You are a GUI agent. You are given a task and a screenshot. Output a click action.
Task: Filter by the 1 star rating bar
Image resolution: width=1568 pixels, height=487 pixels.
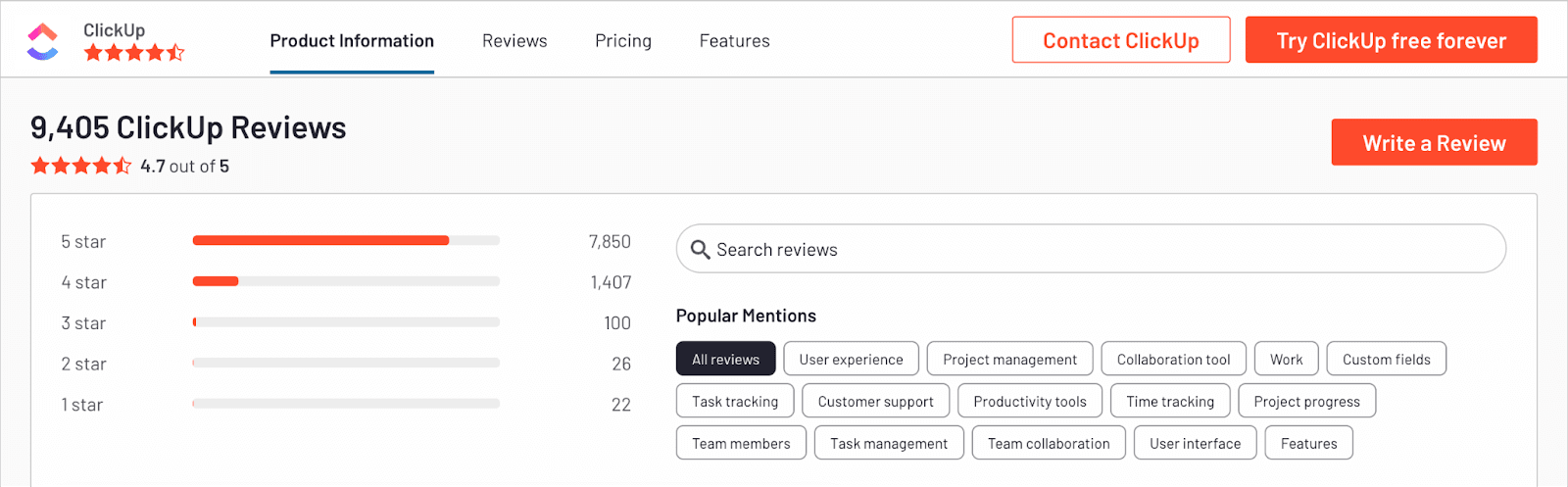coord(346,404)
